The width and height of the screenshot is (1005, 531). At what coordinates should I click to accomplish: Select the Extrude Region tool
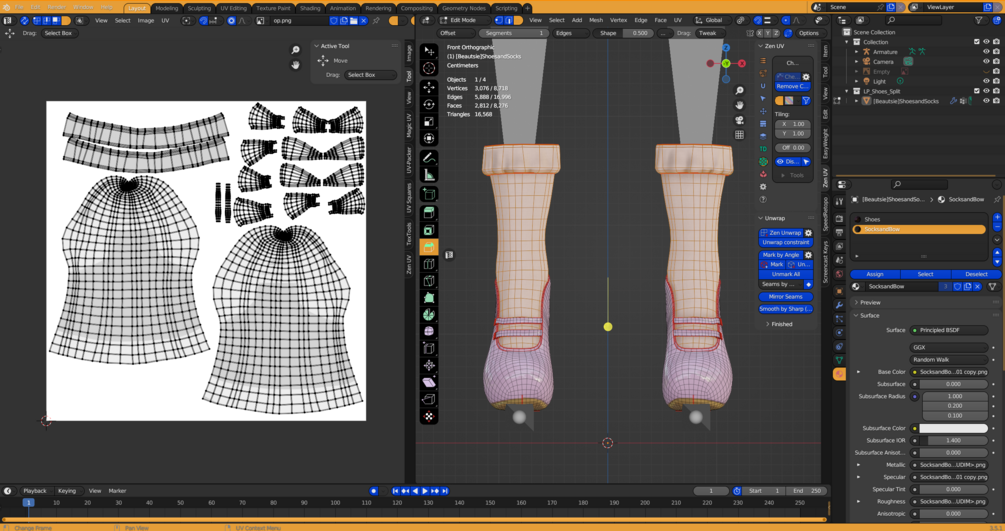(x=429, y=212)
